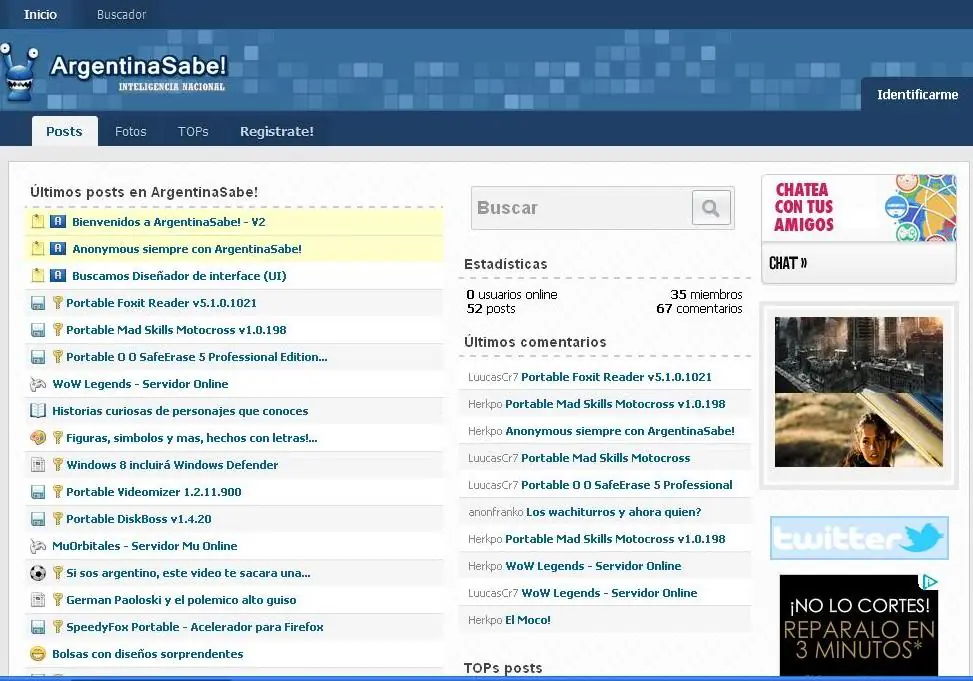This screenshot has width=973, height=681.
Task: Click '35 miembros' statistic text
Action: (x=706, y=294)
